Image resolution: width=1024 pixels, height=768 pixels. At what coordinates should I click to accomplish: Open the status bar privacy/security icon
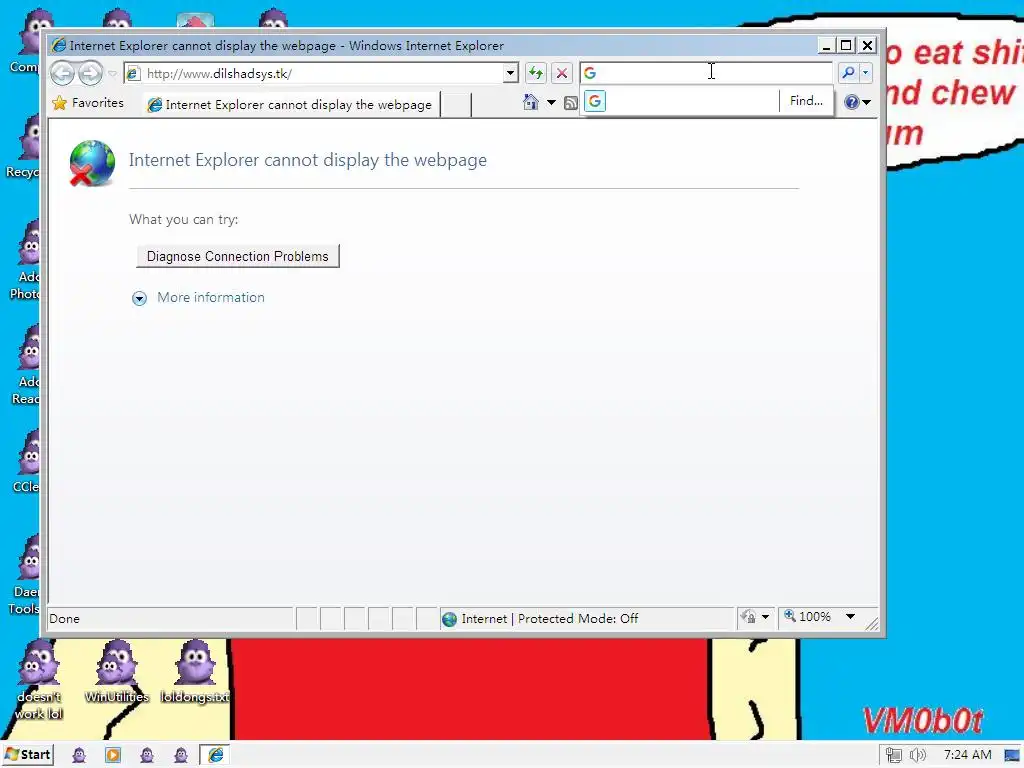[x=748, y=616]
